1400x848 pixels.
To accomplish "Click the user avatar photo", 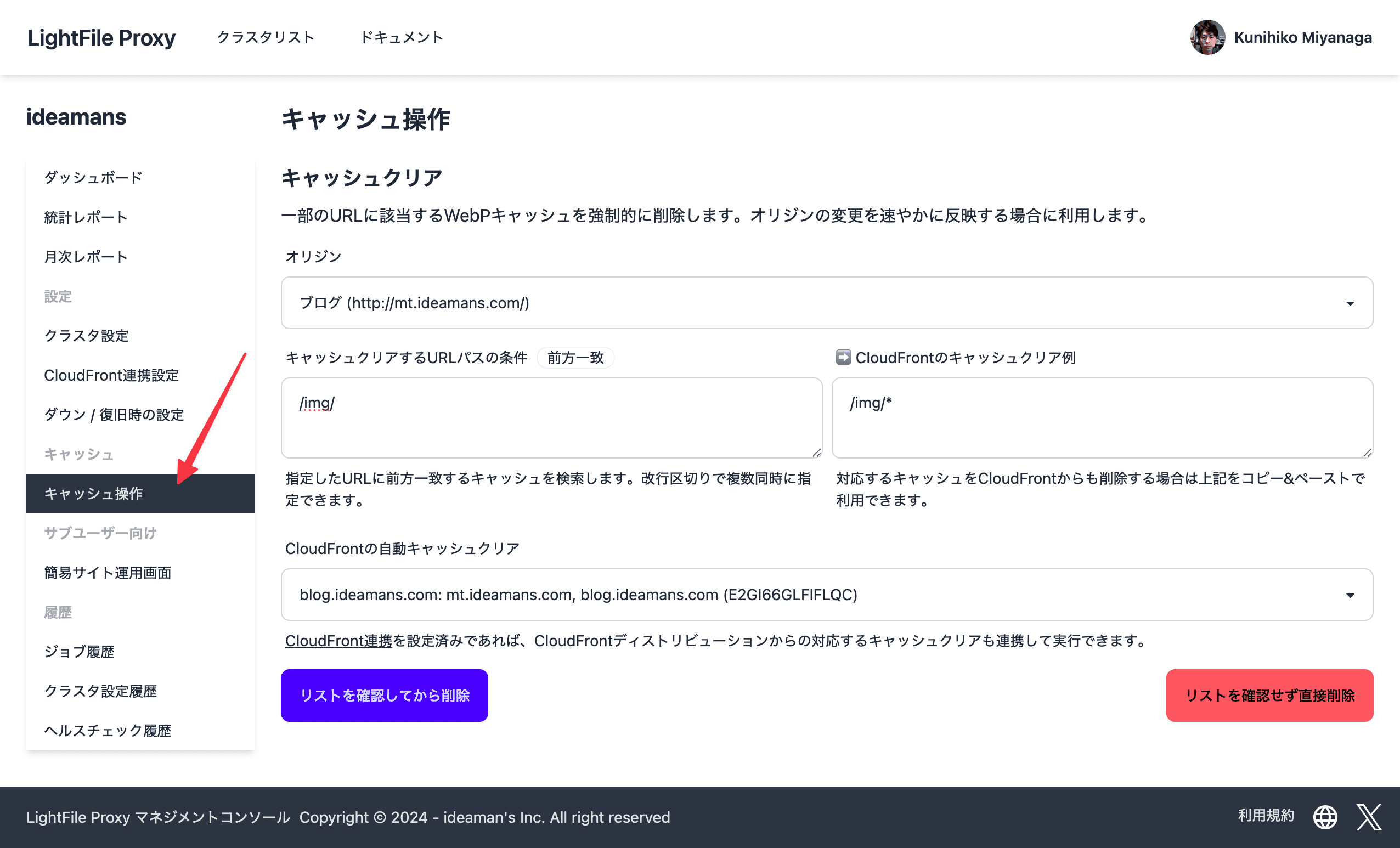I will click(x=1207, y=37).
